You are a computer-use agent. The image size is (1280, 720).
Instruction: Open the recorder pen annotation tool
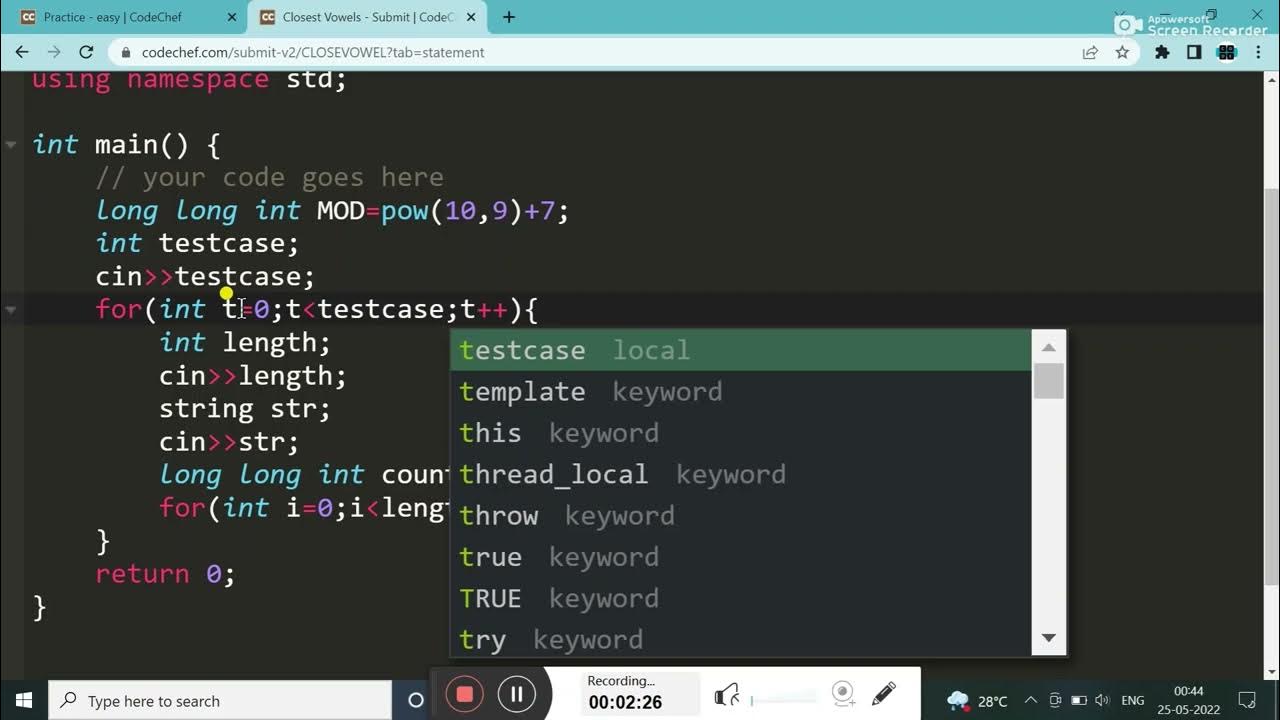point(883,694)
